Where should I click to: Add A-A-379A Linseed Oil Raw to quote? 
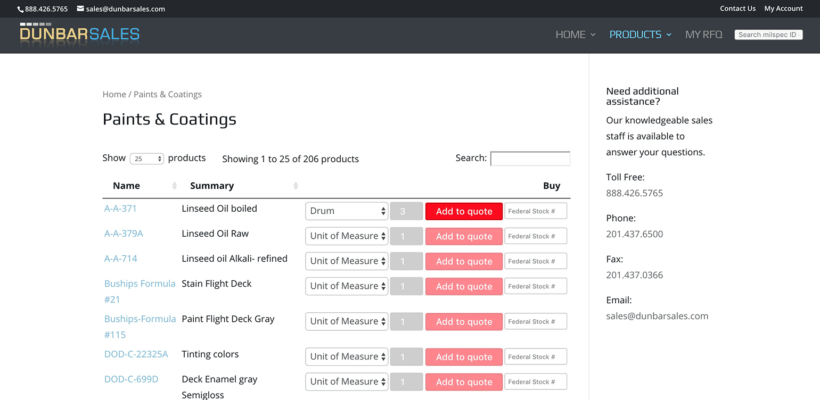[464, 236]
